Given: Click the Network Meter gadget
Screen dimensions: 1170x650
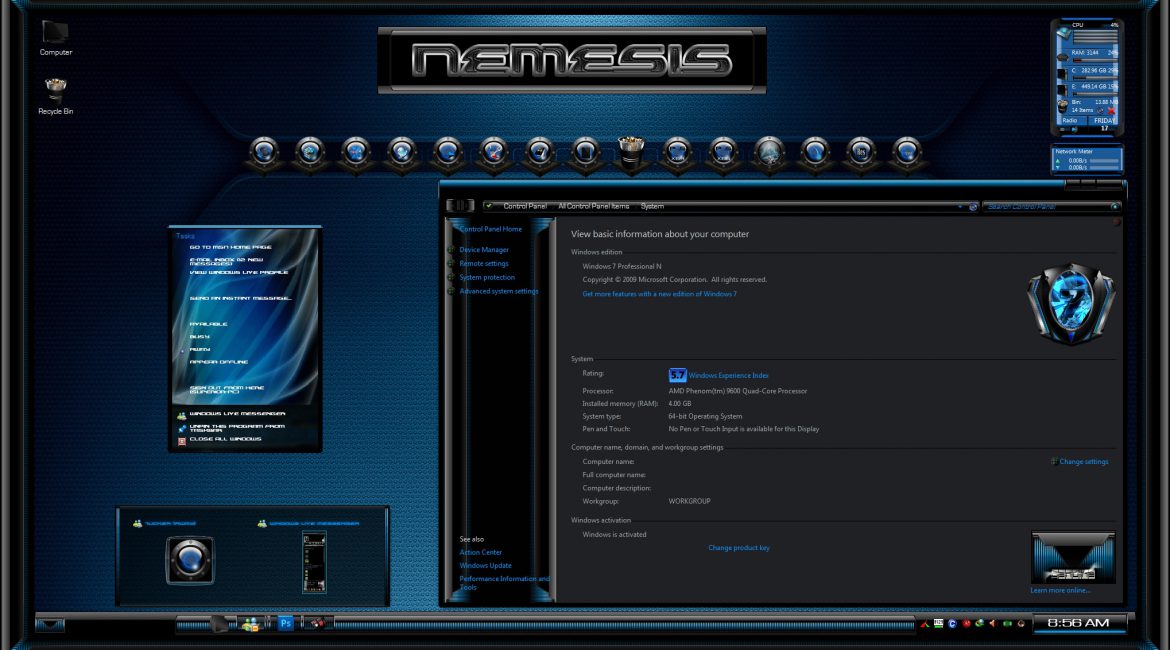Looking at the screenshot, I should pos(1086,160).
